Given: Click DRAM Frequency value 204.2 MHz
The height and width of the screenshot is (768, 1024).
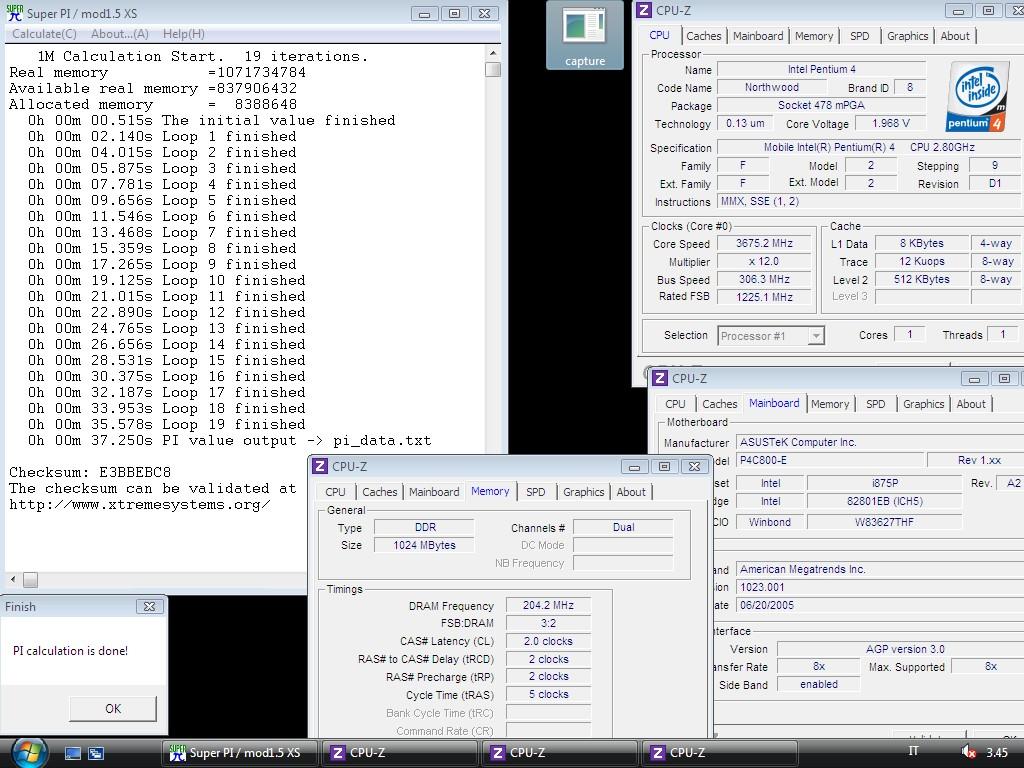Looking at the screenshot, I should 548,605.
